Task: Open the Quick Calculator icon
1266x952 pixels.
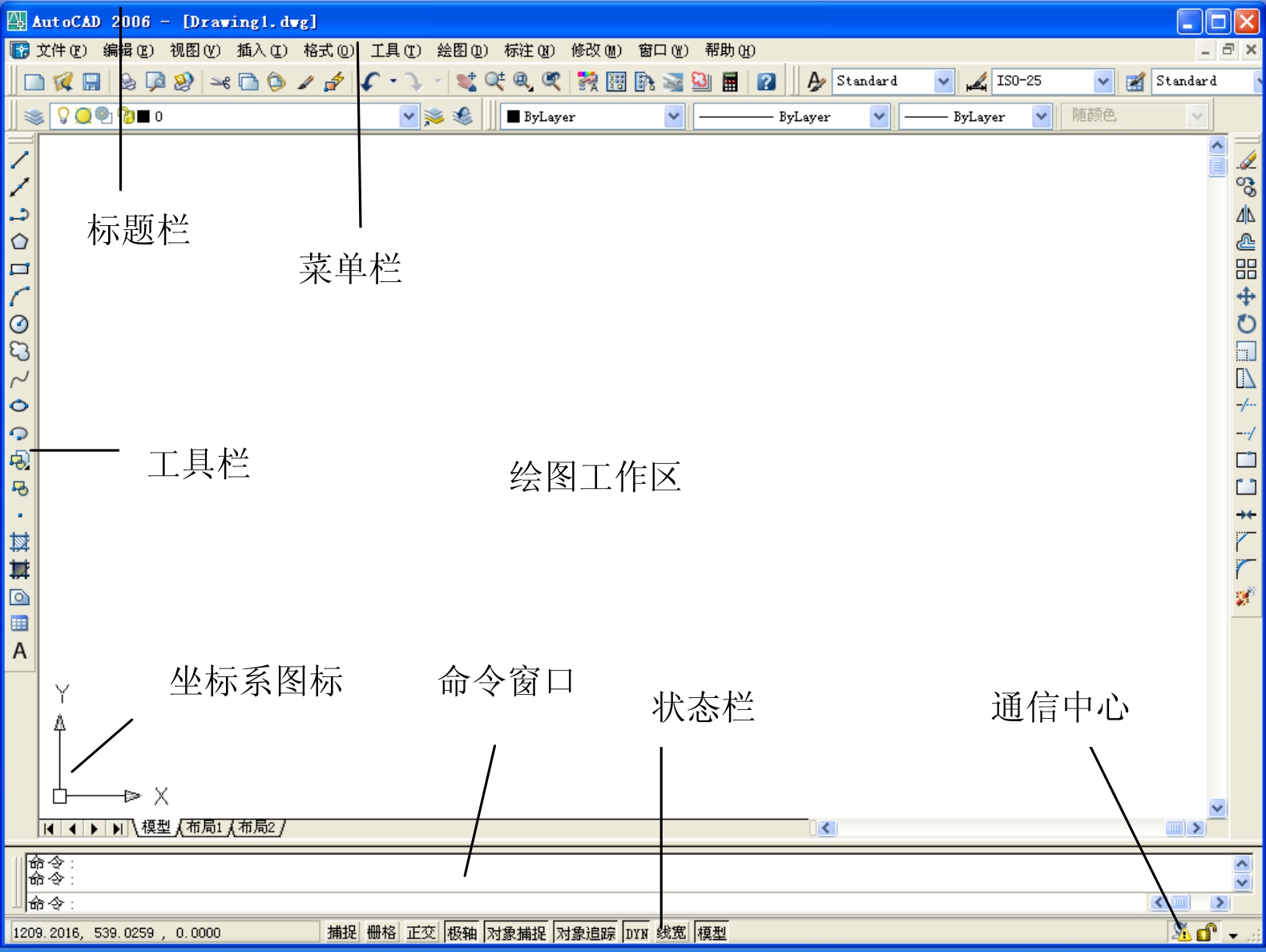Action: click(x=730, y=81)
